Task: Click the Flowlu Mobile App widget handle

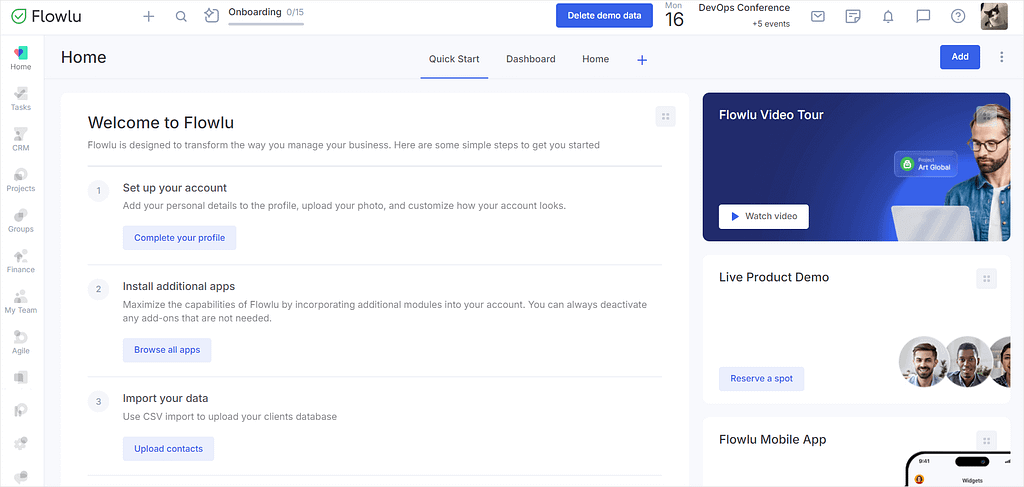Action: point(986,441)
